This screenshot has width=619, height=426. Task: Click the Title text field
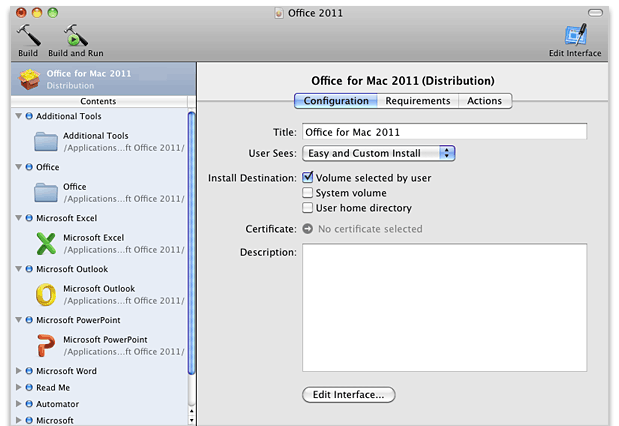click(445, 132)
